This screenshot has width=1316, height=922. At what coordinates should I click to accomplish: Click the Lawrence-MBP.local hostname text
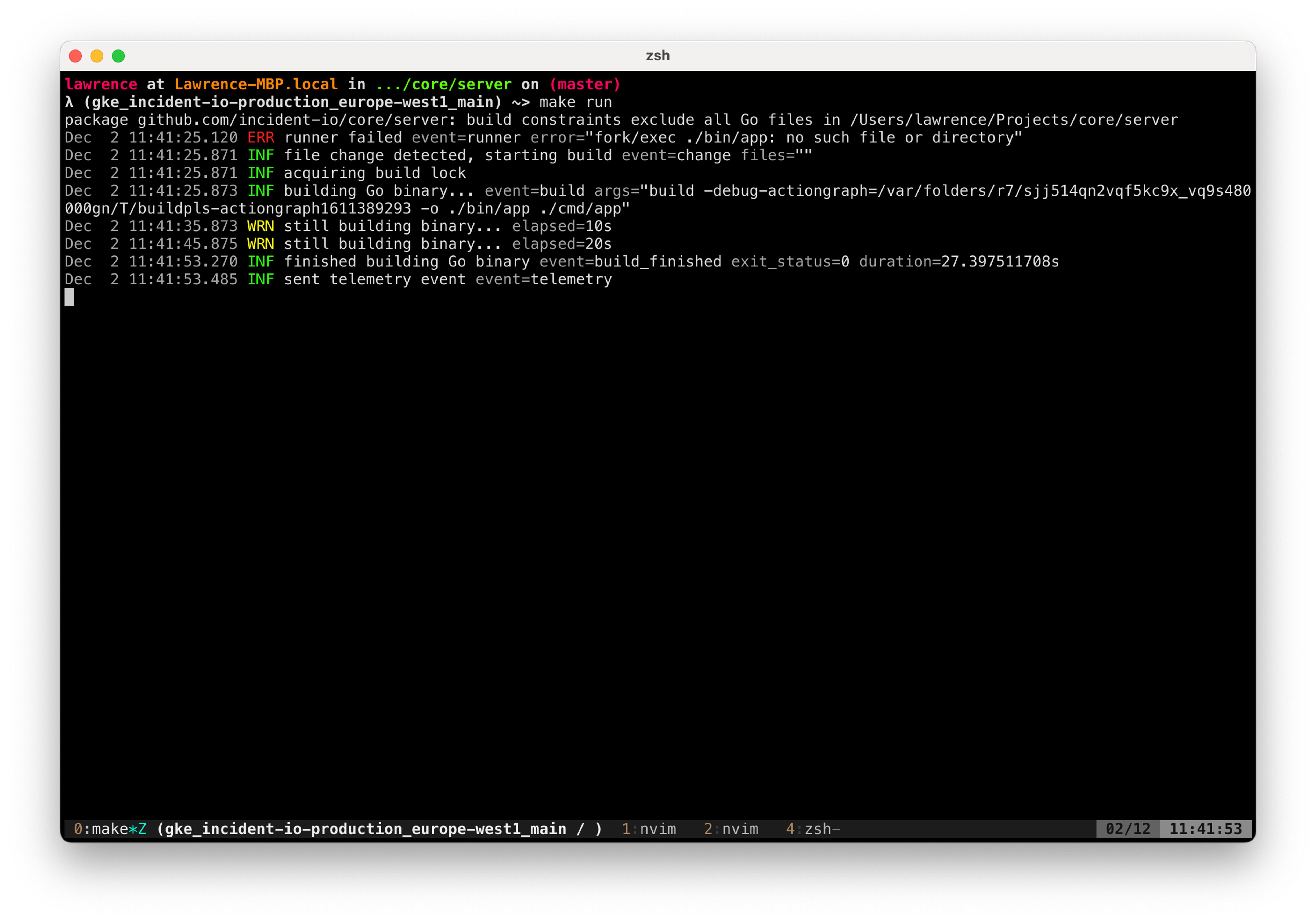256,84
